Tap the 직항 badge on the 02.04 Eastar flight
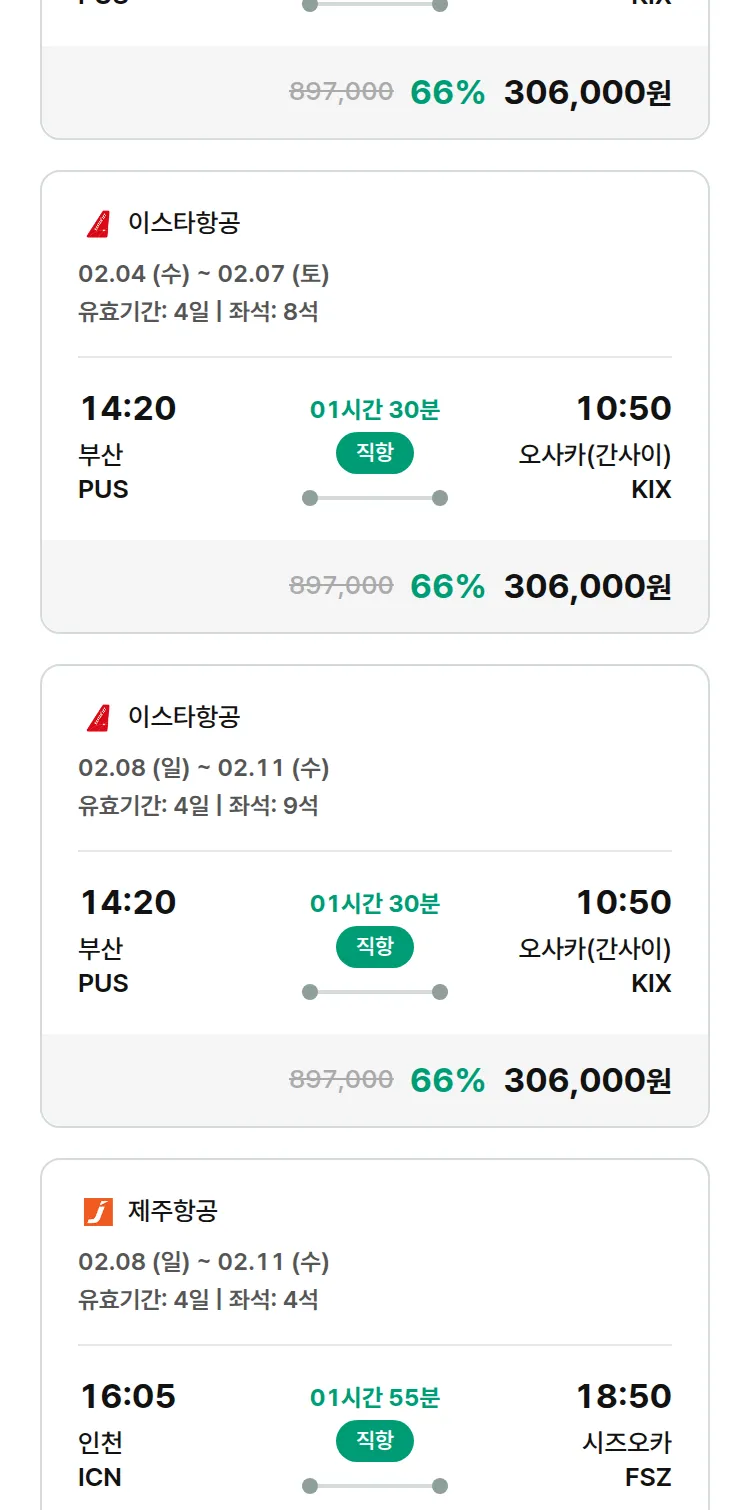This screenshot has height=1510, width=750. click(375, 453)
